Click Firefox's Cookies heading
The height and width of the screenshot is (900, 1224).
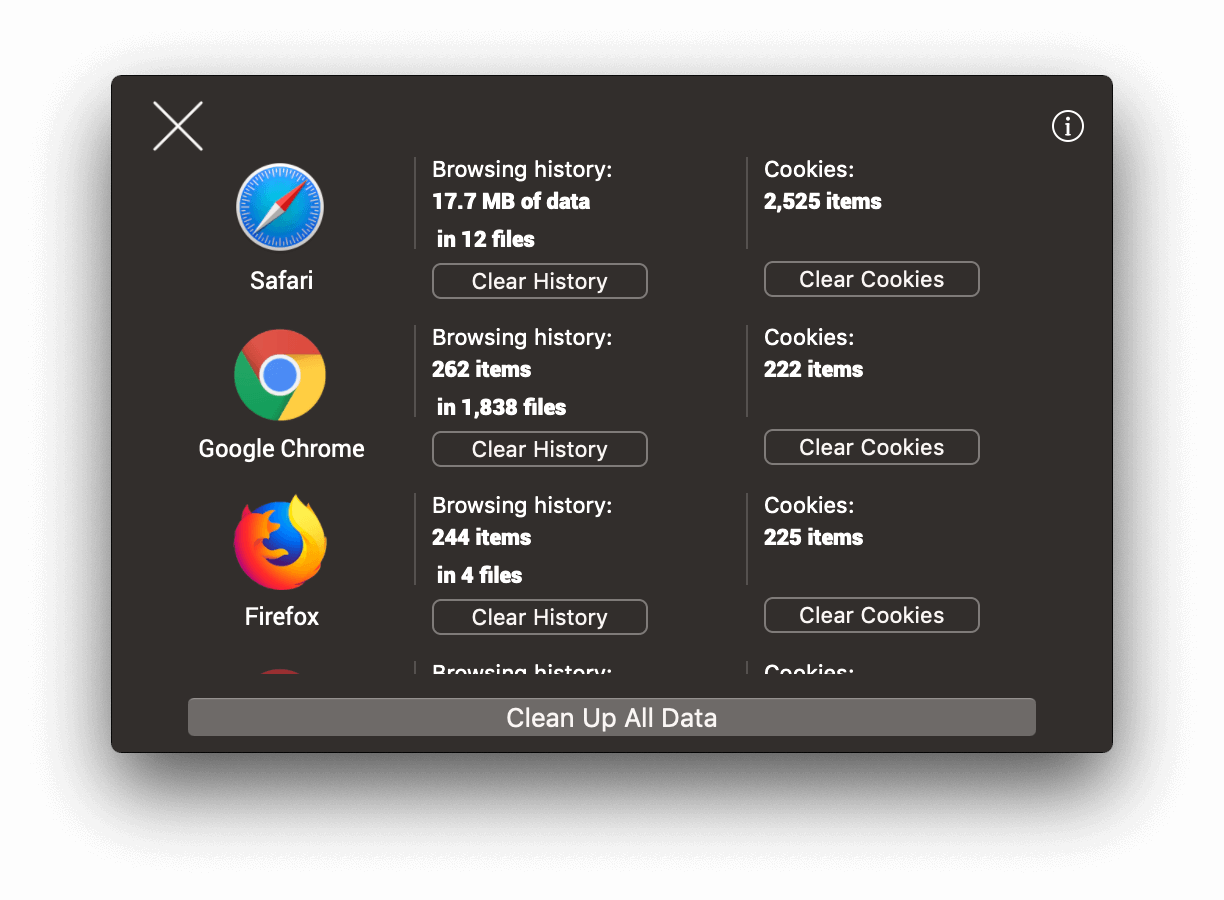coord(809,506)
